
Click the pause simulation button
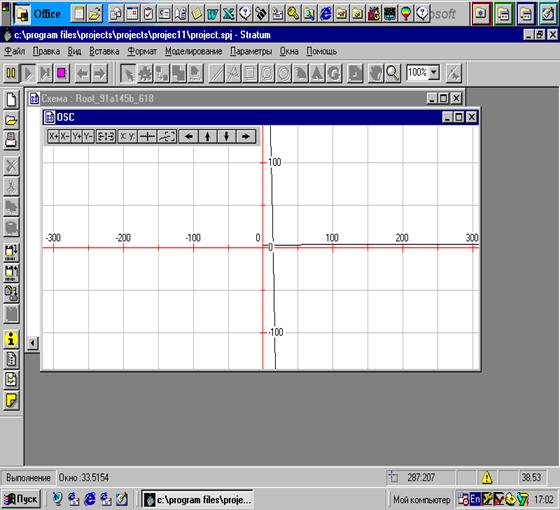coord(11,74)
